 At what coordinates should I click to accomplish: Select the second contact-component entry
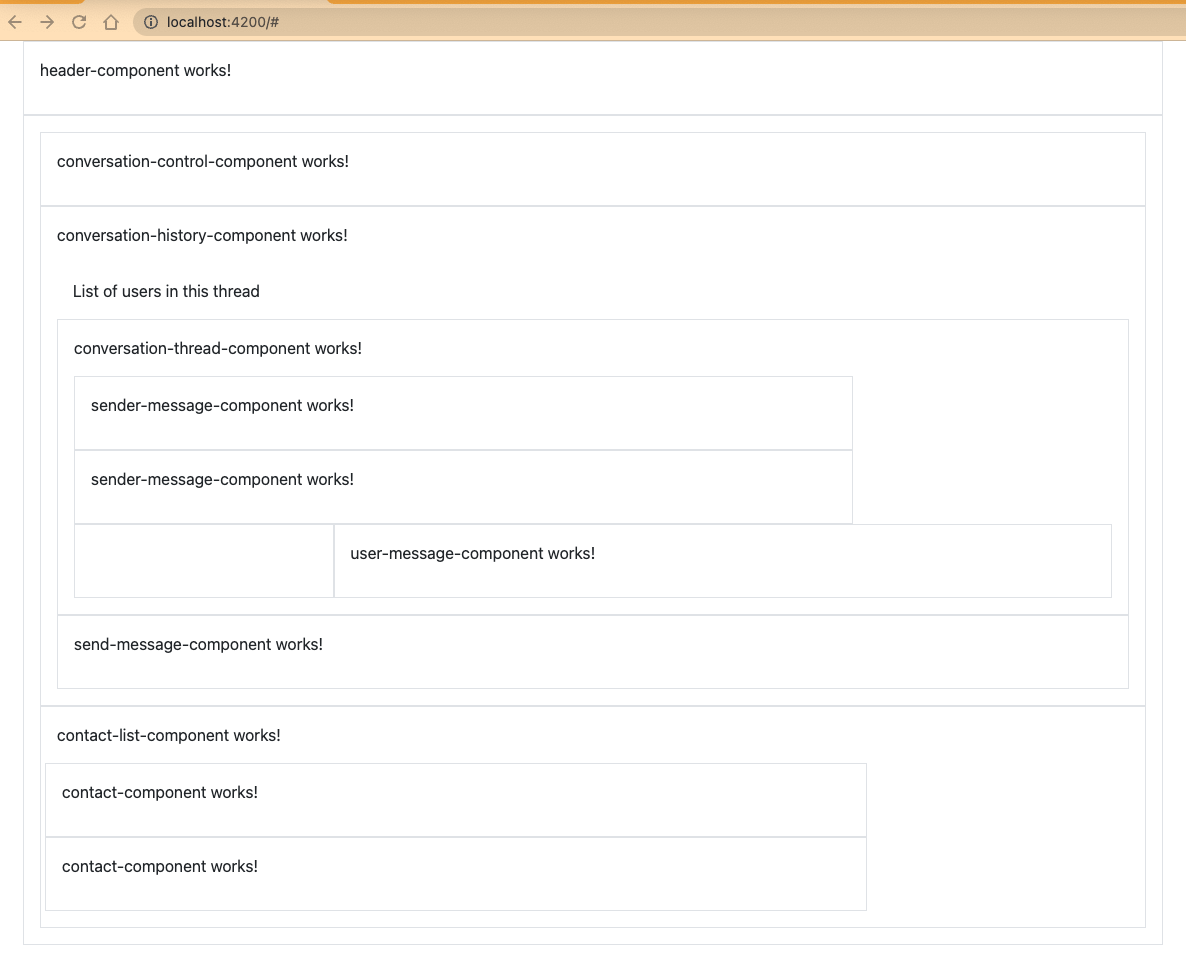click(x=160, y=866)
